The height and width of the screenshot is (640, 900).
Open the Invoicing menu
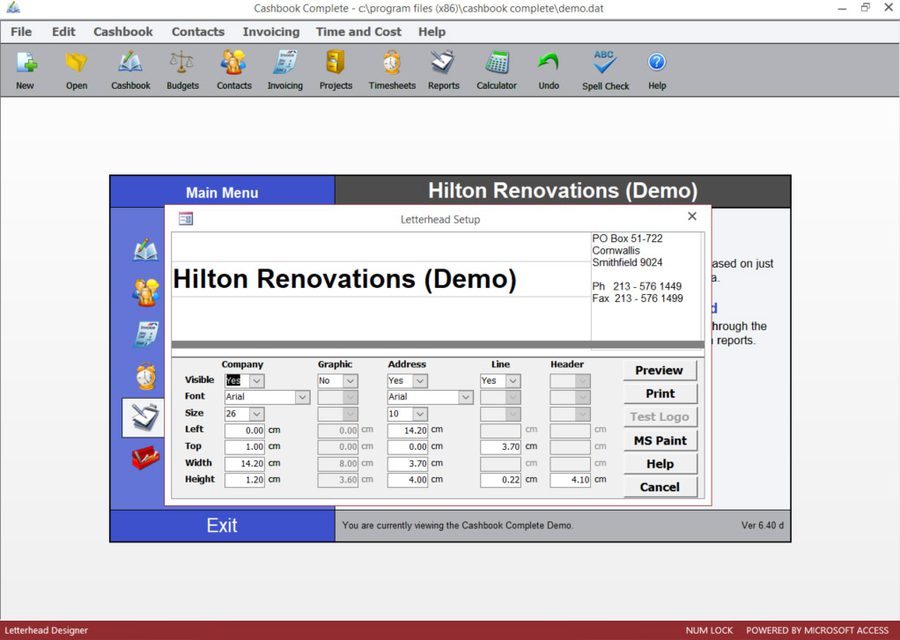(x=271, y=32)
